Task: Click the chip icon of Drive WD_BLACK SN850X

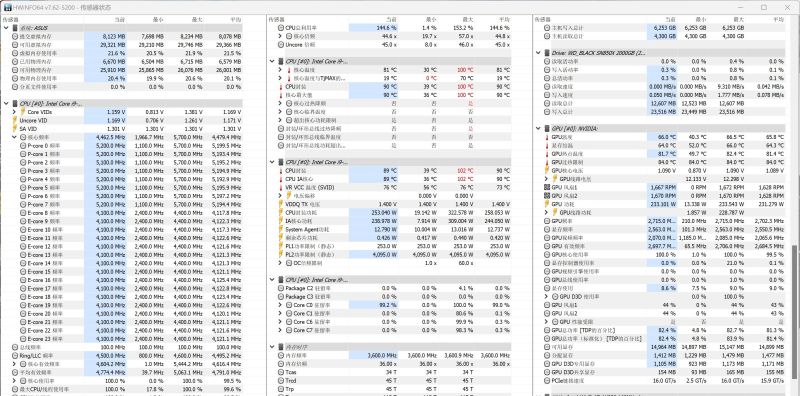Action: (x=546, y=53)
